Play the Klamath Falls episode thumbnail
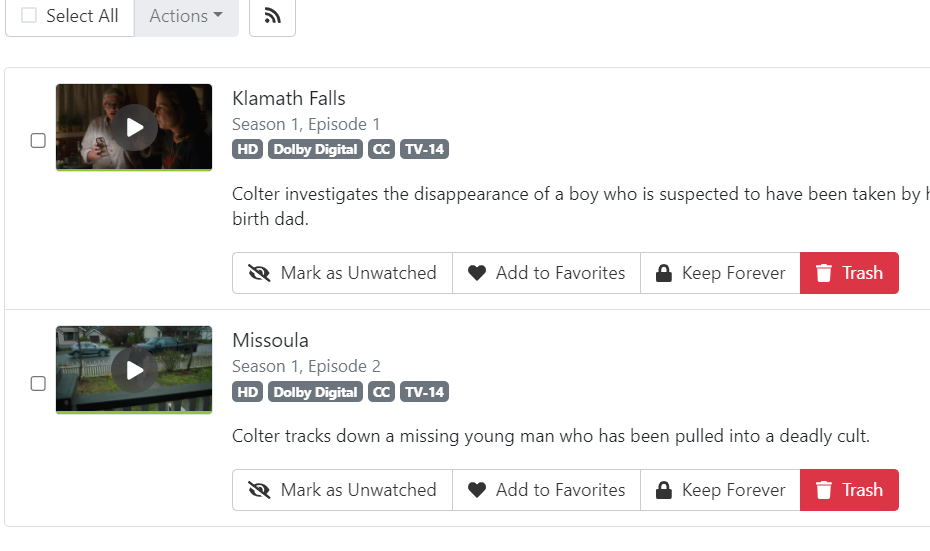930x551 pixels. point(134,127)
